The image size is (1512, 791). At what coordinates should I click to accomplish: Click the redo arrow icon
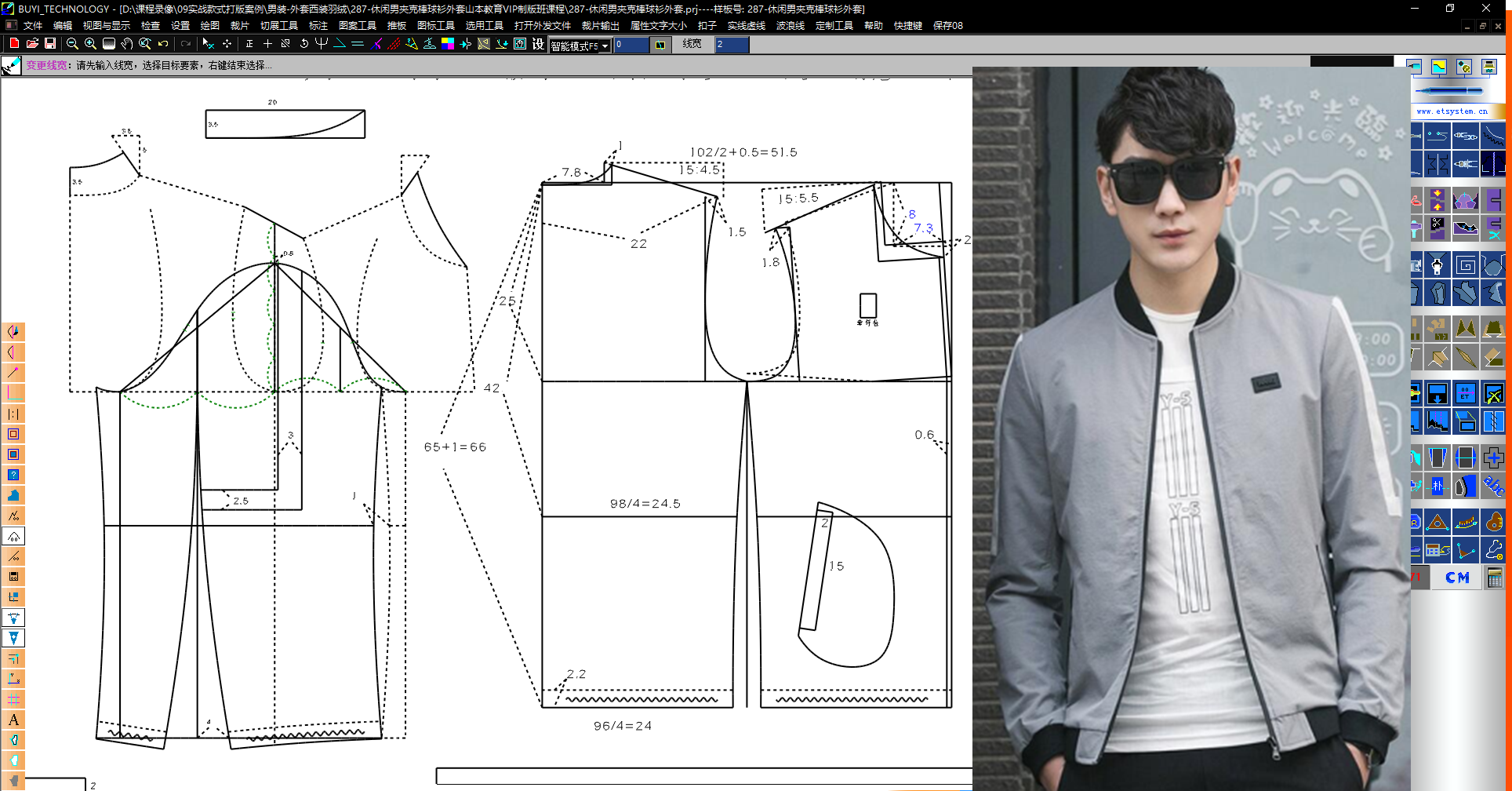tap(186, 44)
